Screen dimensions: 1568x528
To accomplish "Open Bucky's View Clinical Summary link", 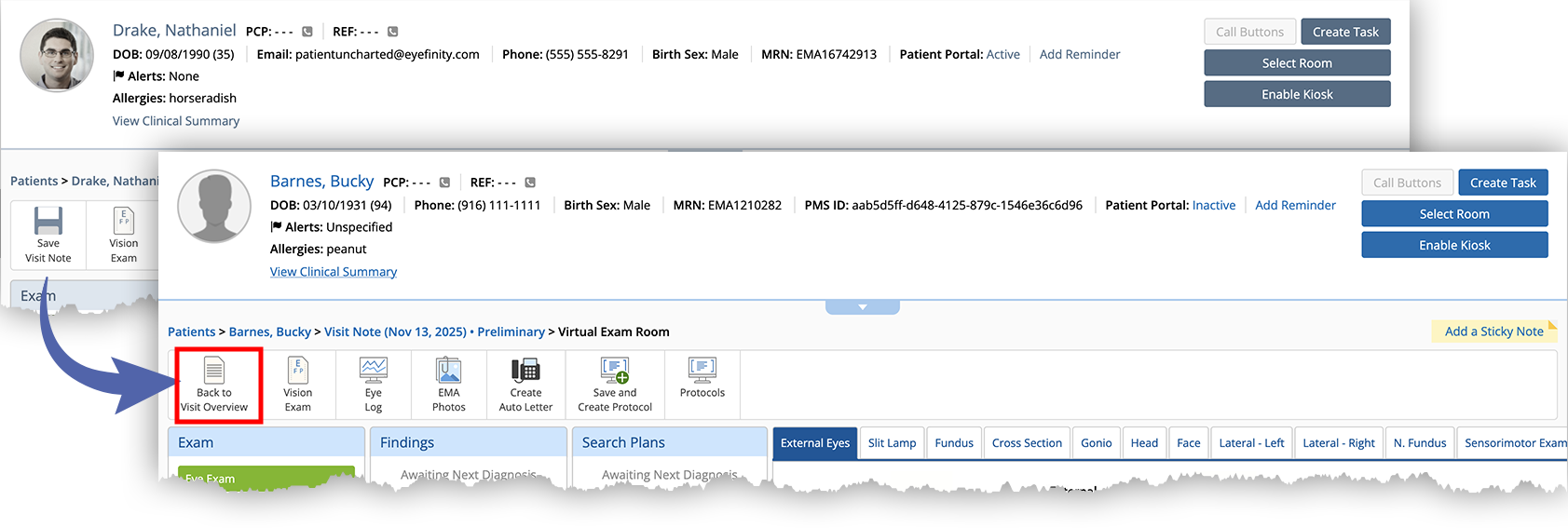I will pyautogui.click(x=334, y=272).
